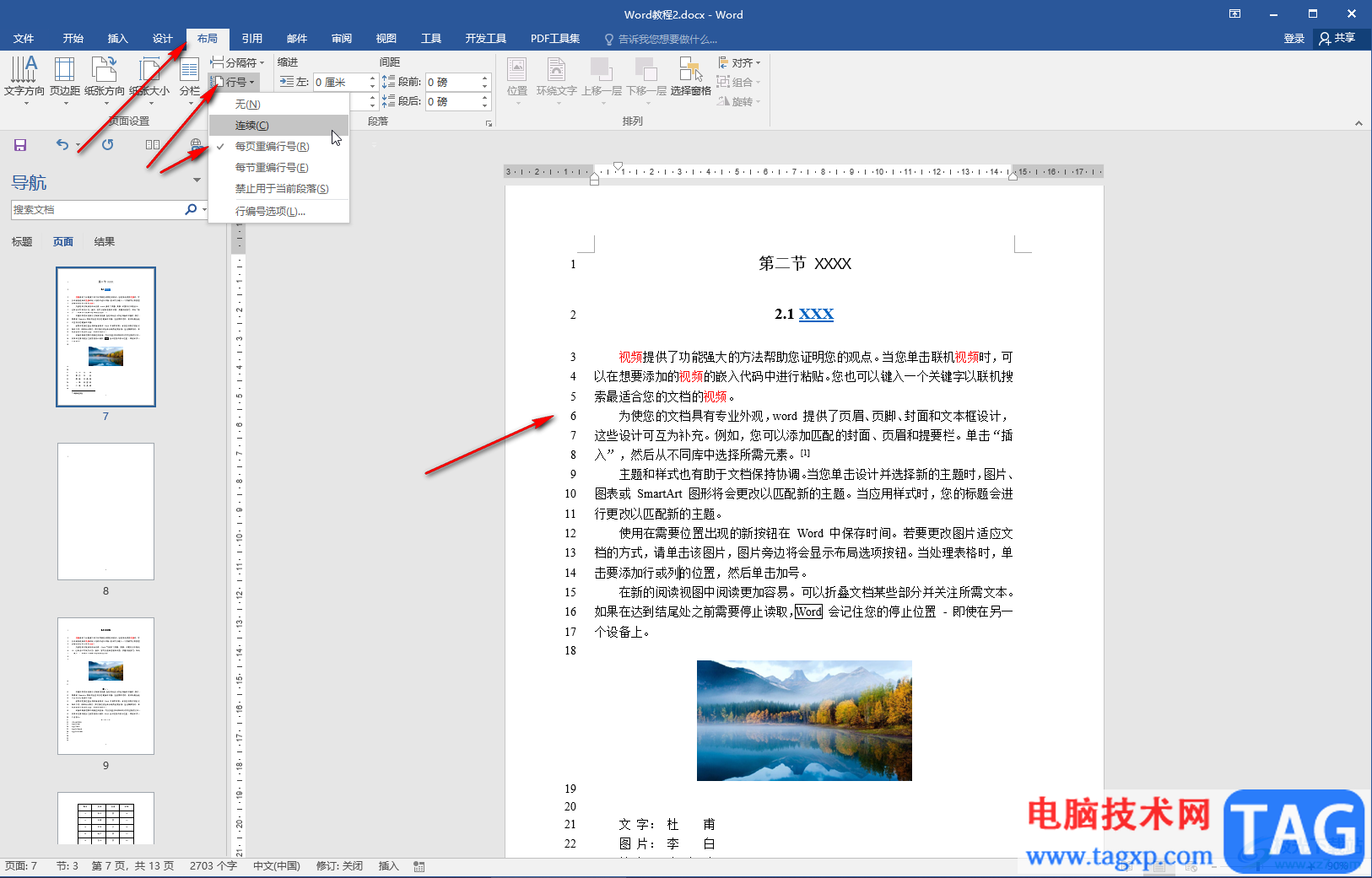The height and width of the screenshot is (878, 1372).
Task: Switch to the 设计 design ribbon tab
Action: pos(163,39)
